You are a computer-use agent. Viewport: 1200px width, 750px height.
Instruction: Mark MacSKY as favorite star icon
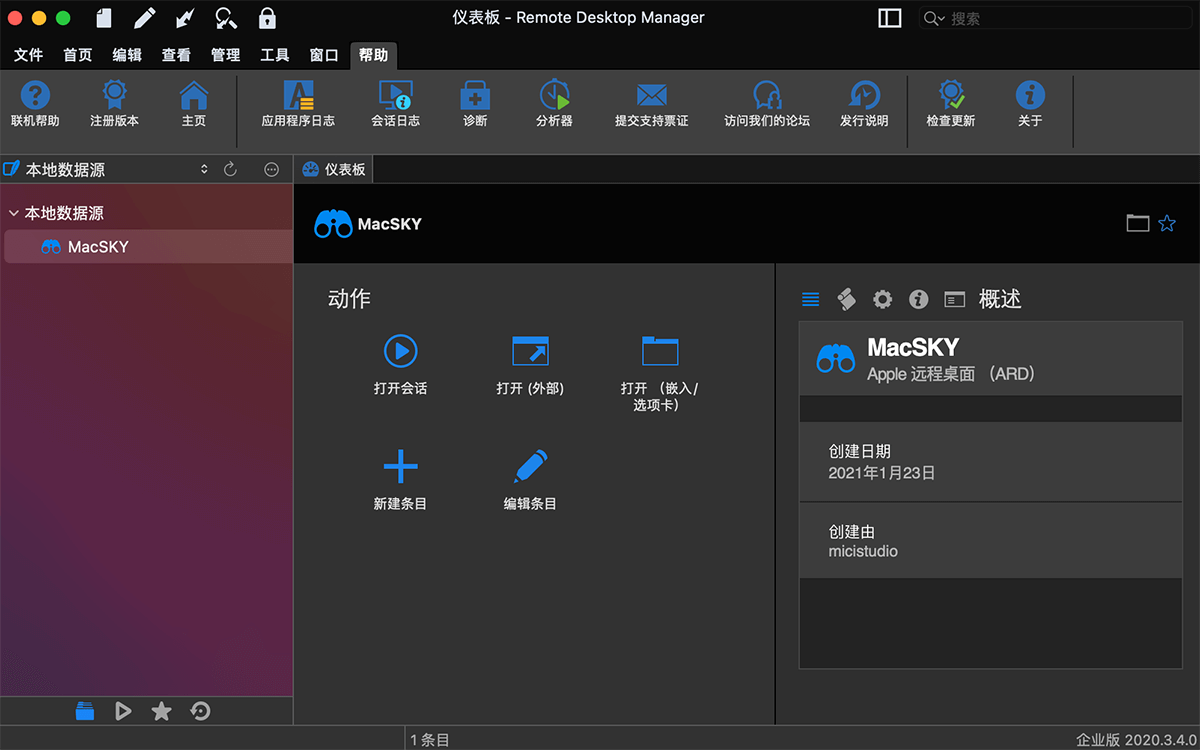click(x=1167, y=223)
